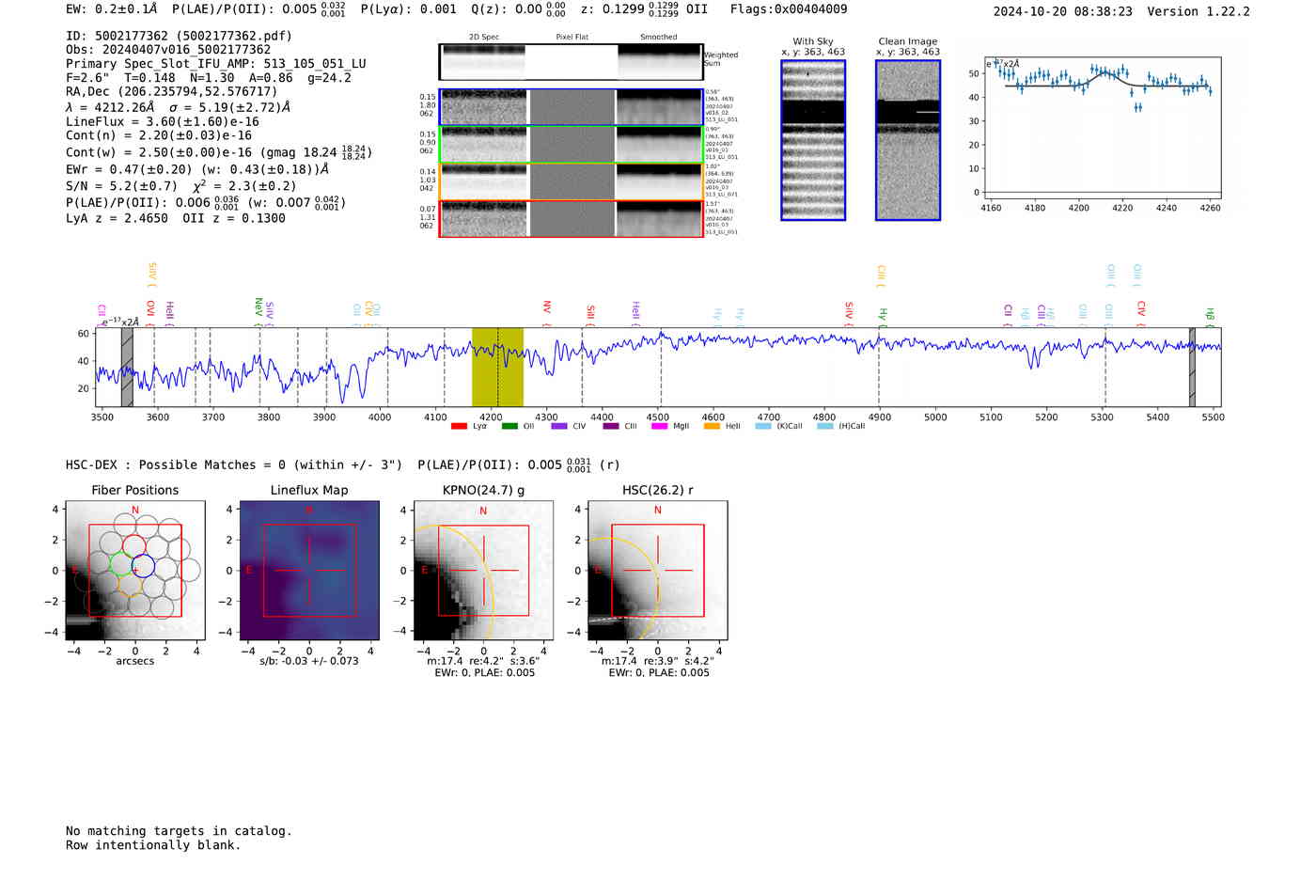The image size is (1316, 896).
Task: Click the hatched gray region near 5460 Å
Action: (1192, 367)
